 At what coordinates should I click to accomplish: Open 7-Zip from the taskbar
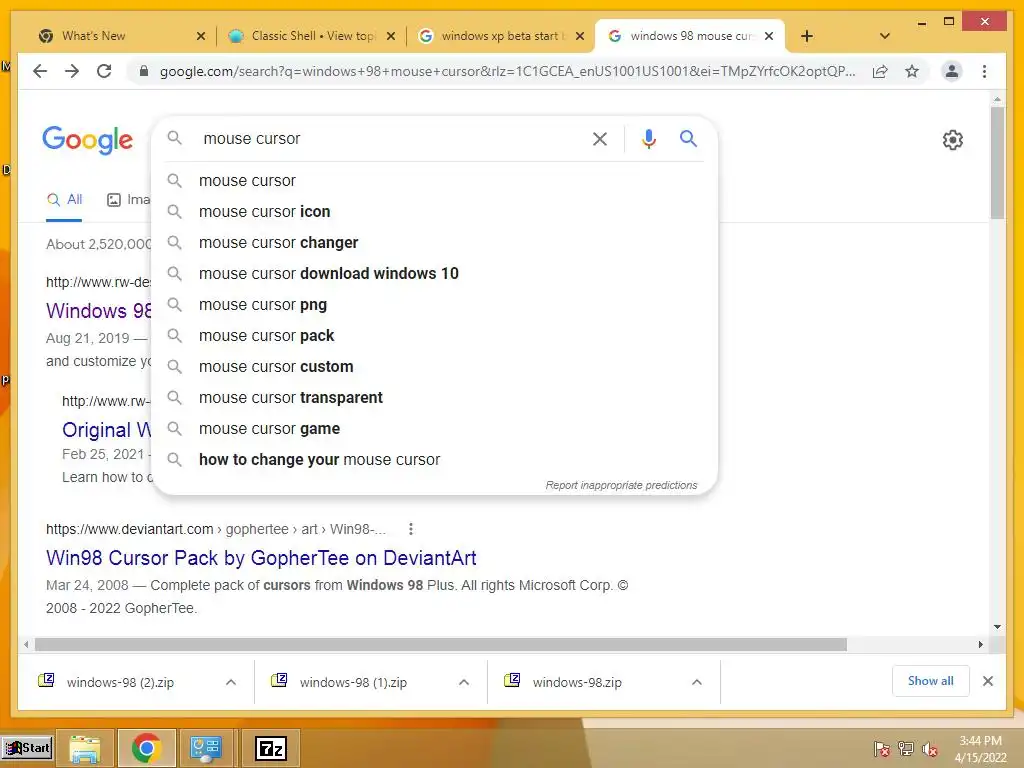[271, 748]
